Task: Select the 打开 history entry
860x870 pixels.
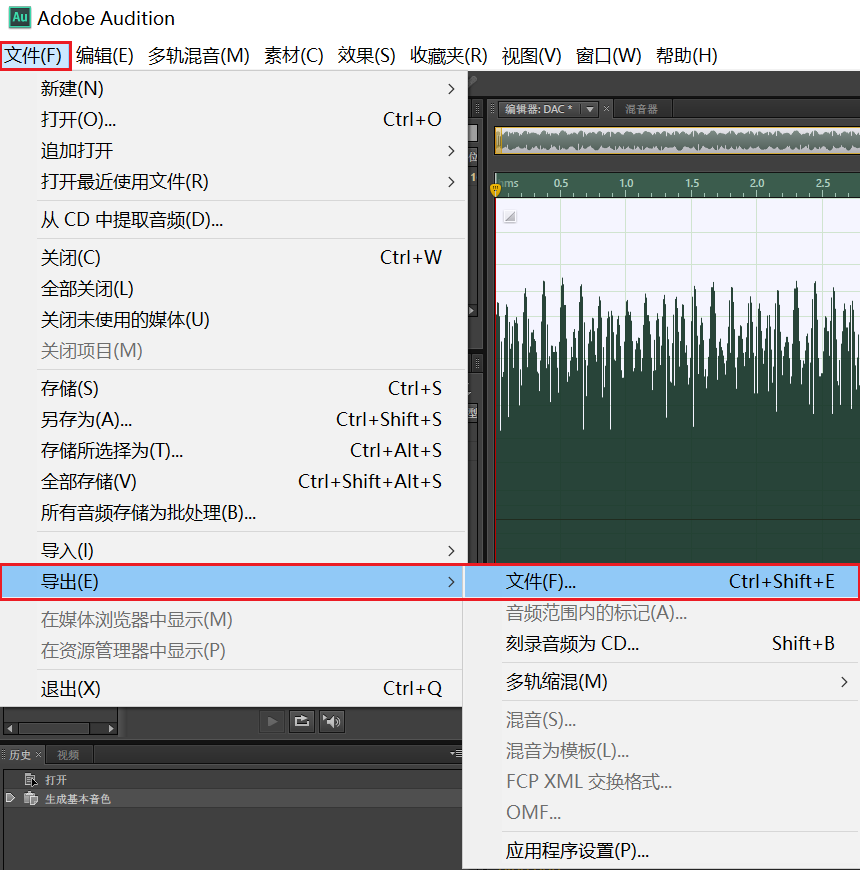Action: tap(233, 780)
